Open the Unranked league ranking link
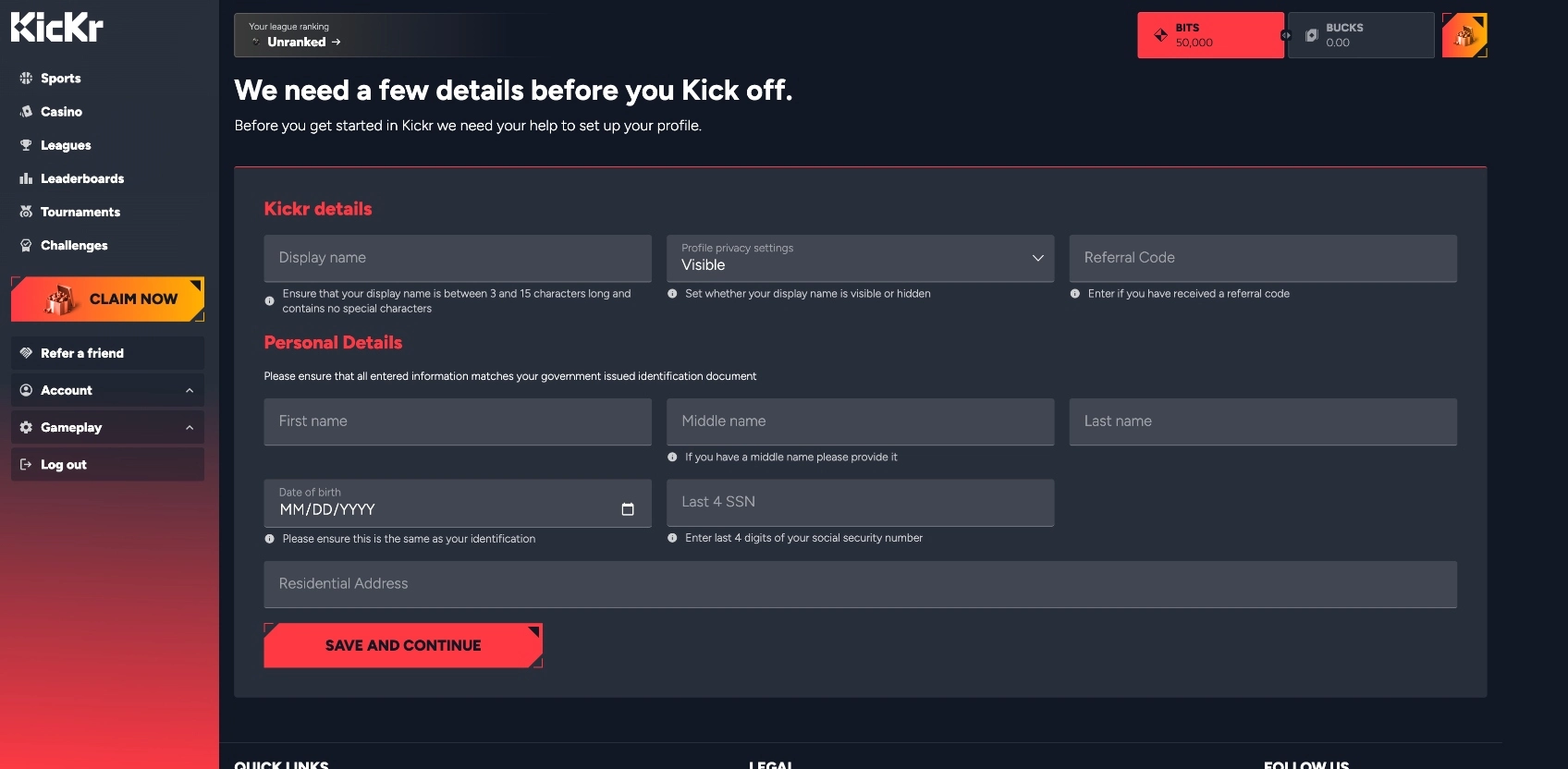This screenshot has width=1568, height=769. [x=304, y=42]
